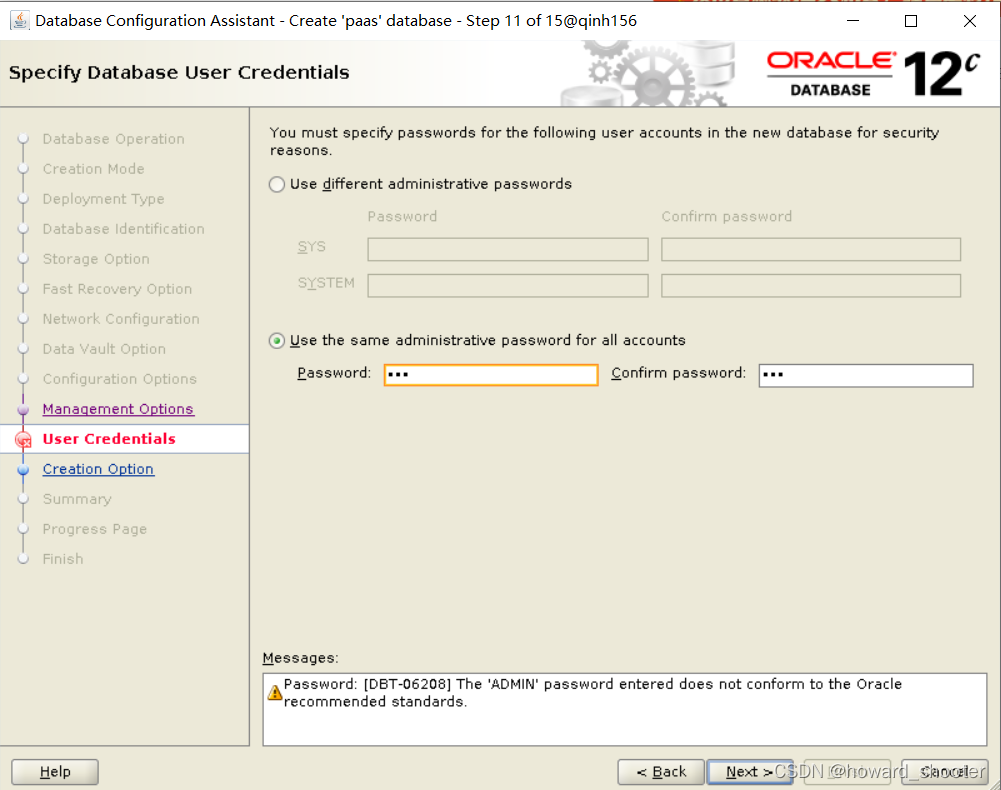Screen dimensions: 1001x790
Task: Click the Management Options step indicator dot
Action: click(x=22, y=408)
